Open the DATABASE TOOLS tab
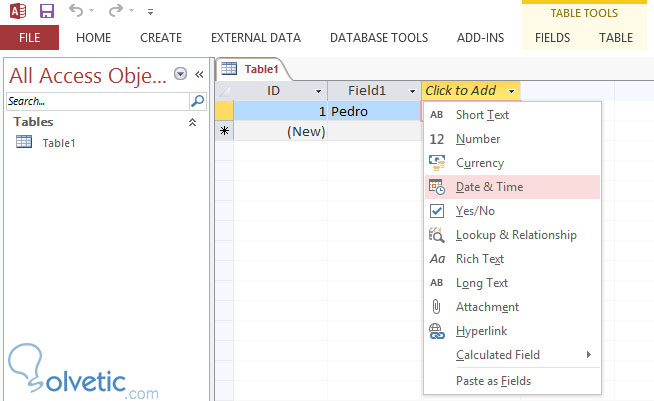Viewport: 654px width, 401px height. [379, 38]
